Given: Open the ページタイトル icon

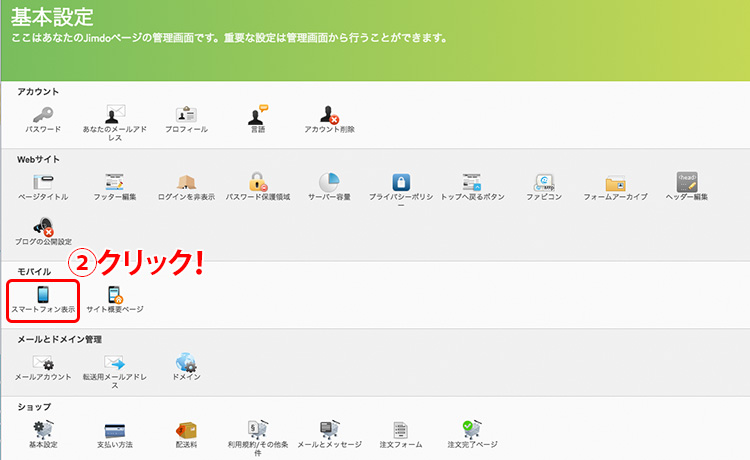Looking at the screenshot, I should (43, 182).
